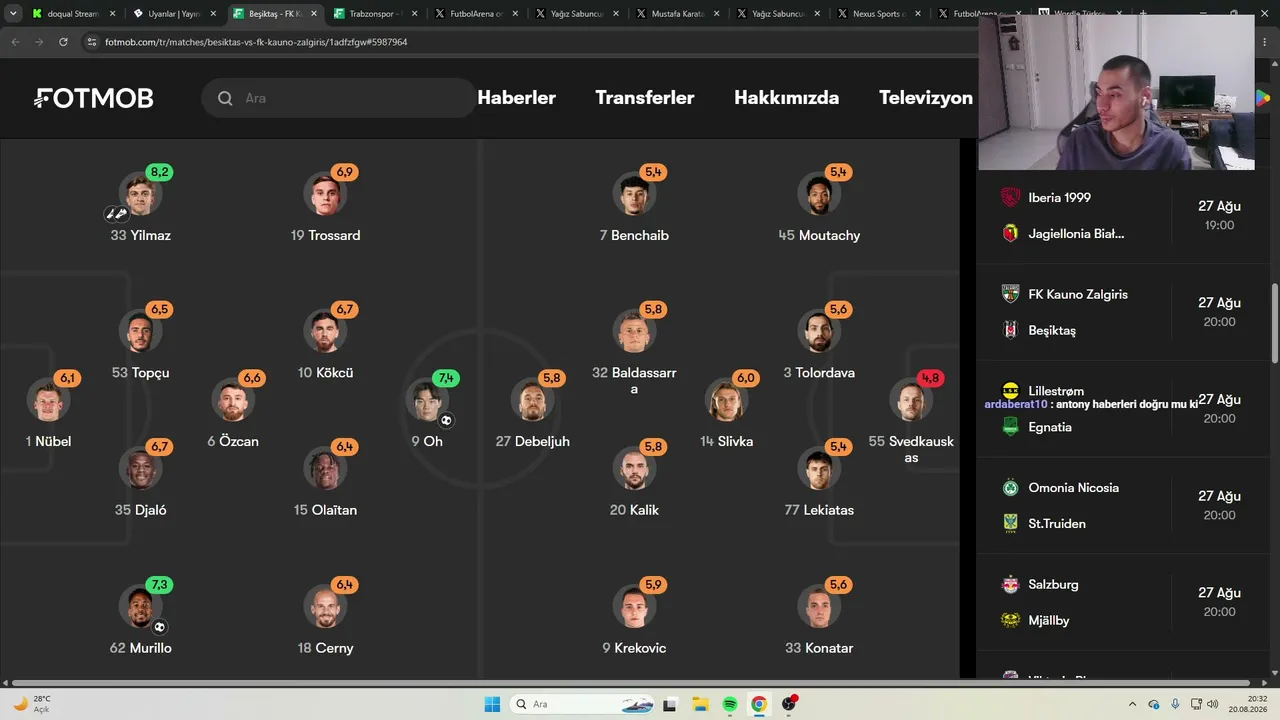Click the Egnatia team crest
This screenshot has height=720, width=1280.
pyautogui.click(x=1010, y=427)
